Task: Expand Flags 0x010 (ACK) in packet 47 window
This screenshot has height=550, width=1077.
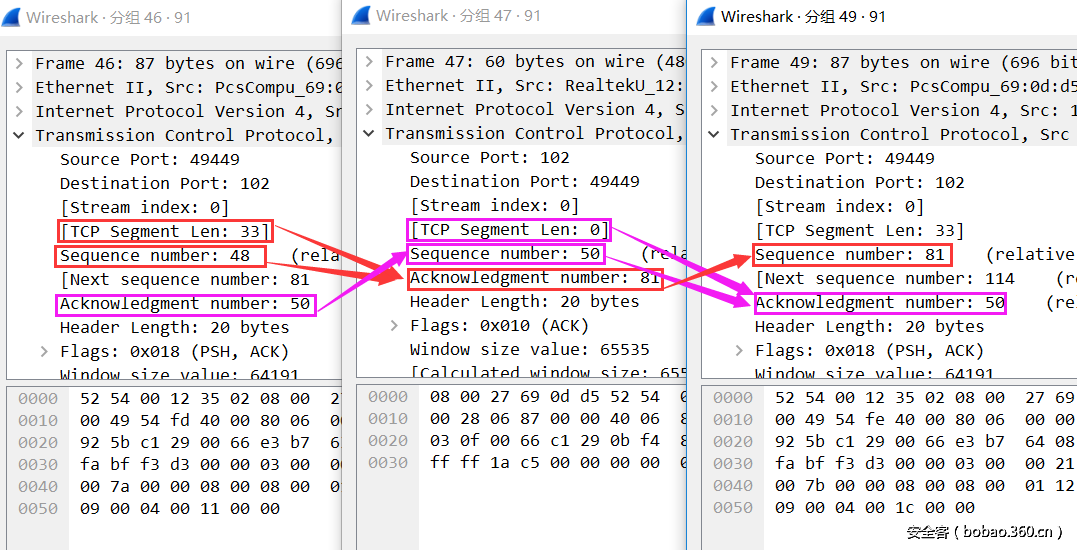Action: click(x=394, y=326)
